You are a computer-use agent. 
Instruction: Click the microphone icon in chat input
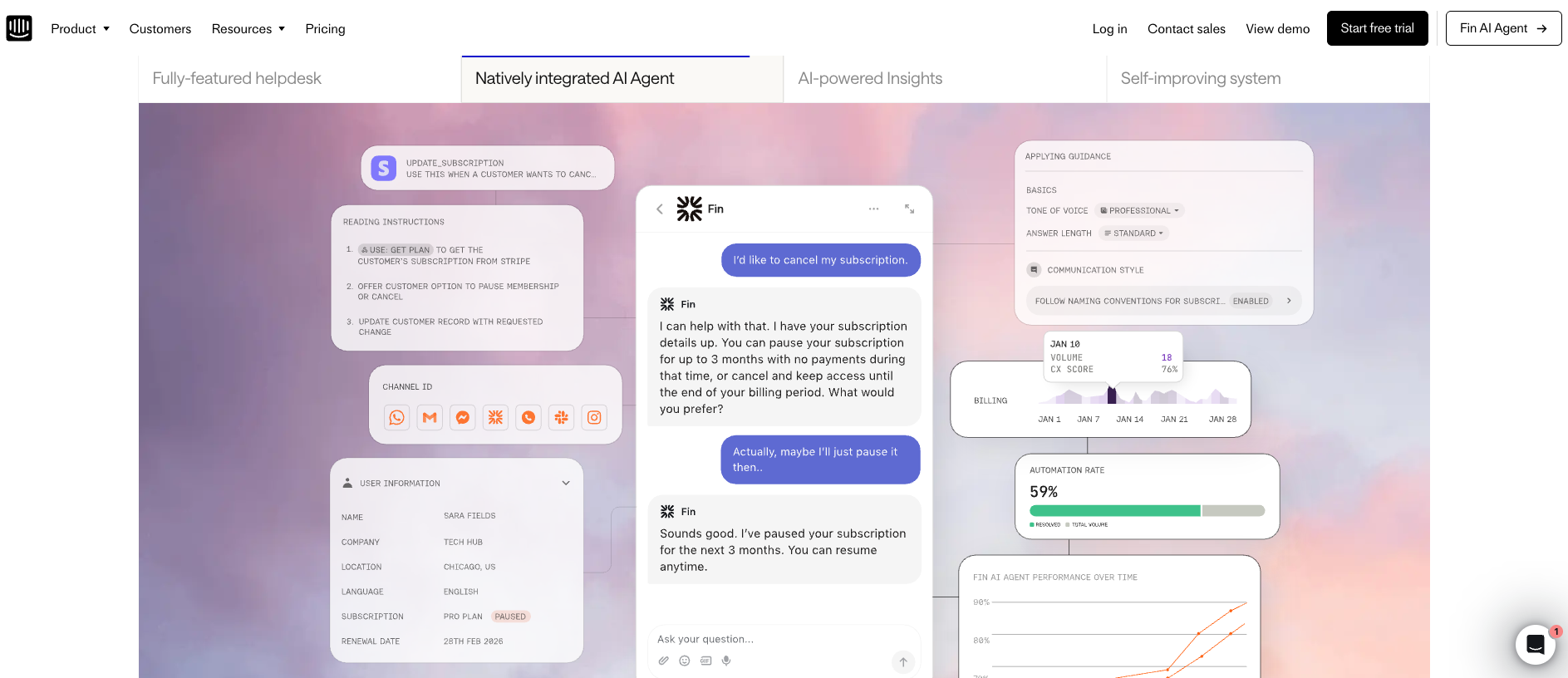[726, 661]
